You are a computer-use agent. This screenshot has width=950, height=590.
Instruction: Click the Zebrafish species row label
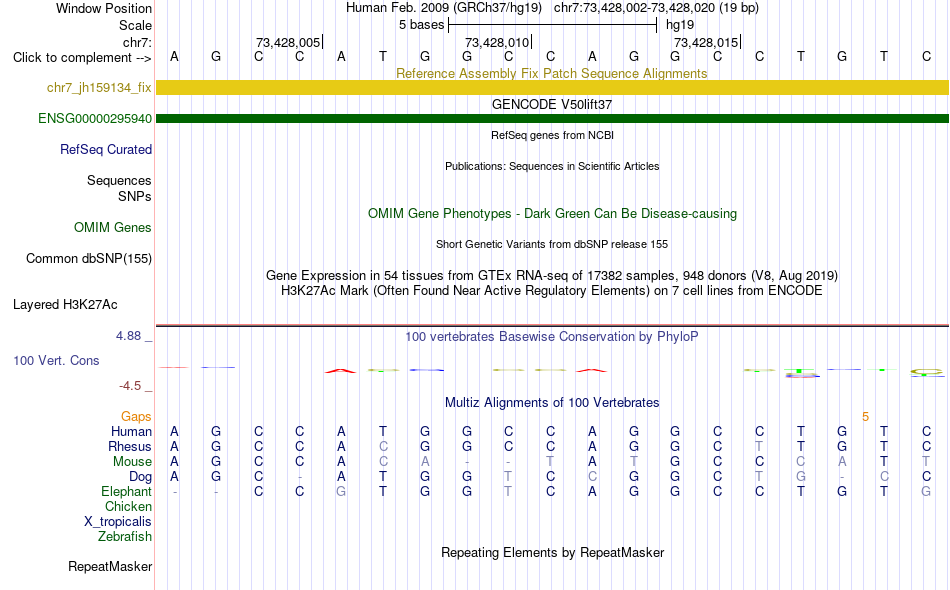[x=125, y=537]
